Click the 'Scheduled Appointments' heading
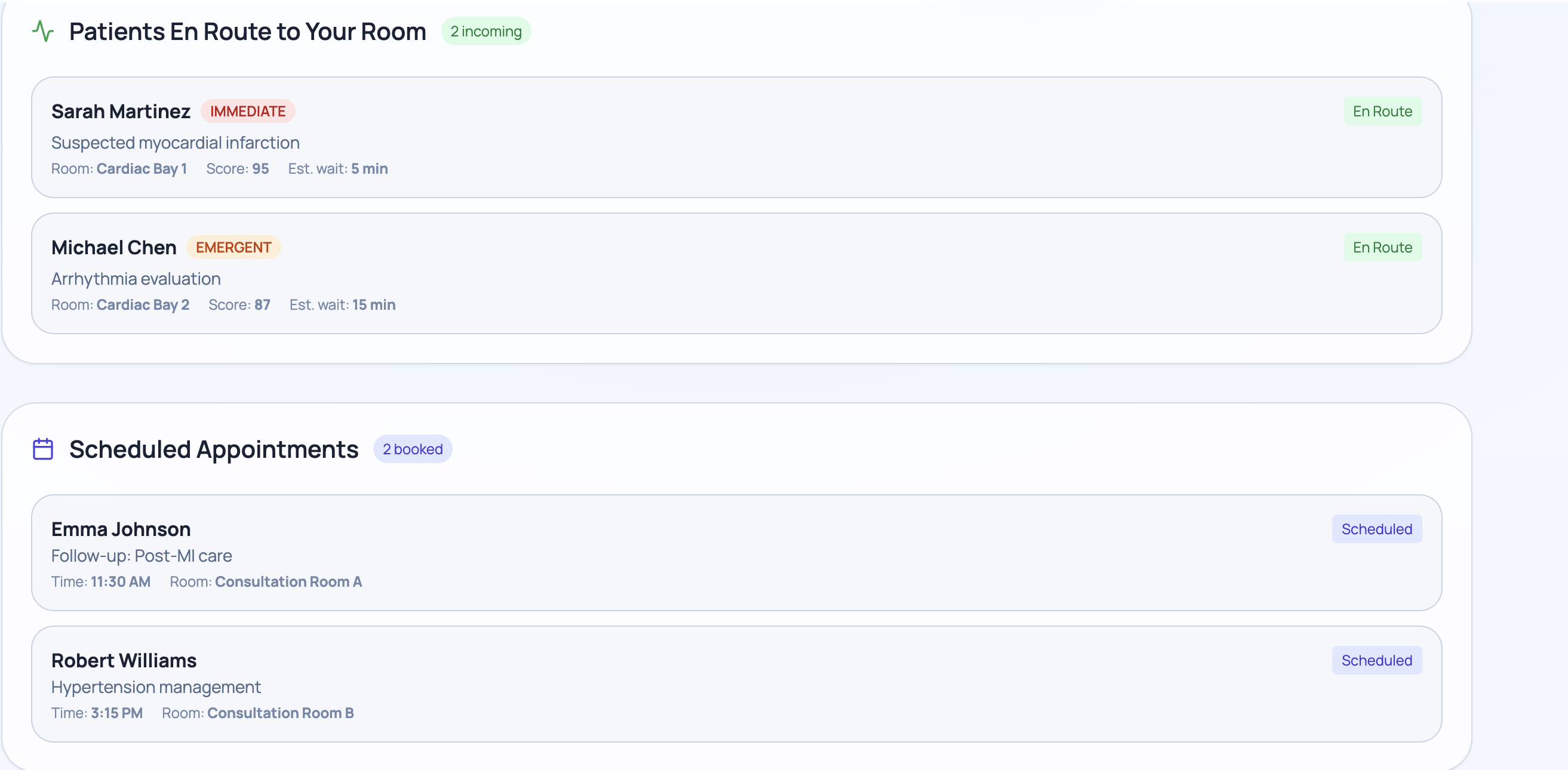This screenshot has height=770, width=1568. (214, 449)
